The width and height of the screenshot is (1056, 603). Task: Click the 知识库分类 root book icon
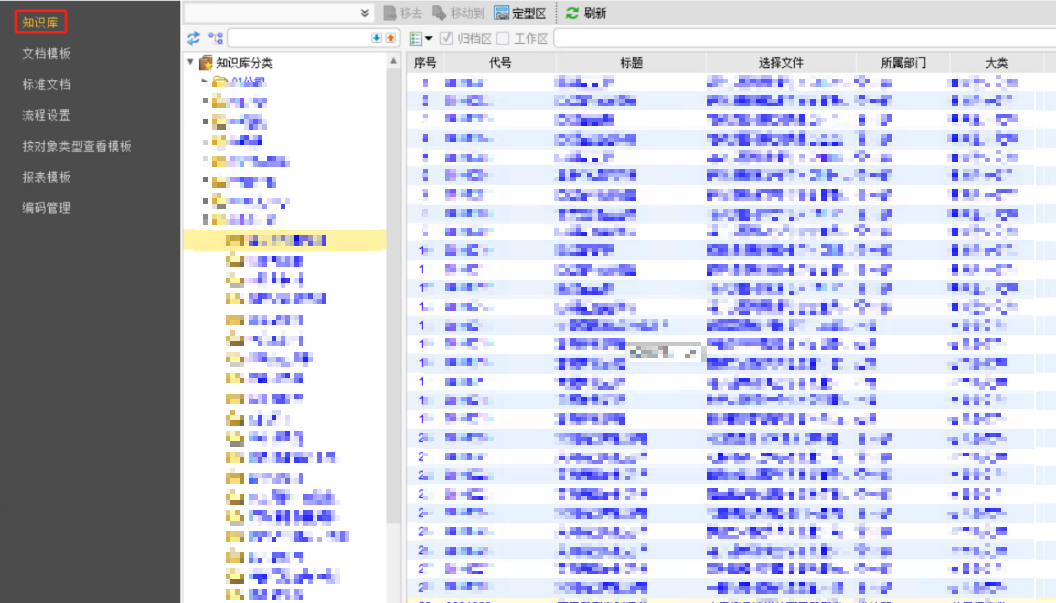(x=206, y=63)
